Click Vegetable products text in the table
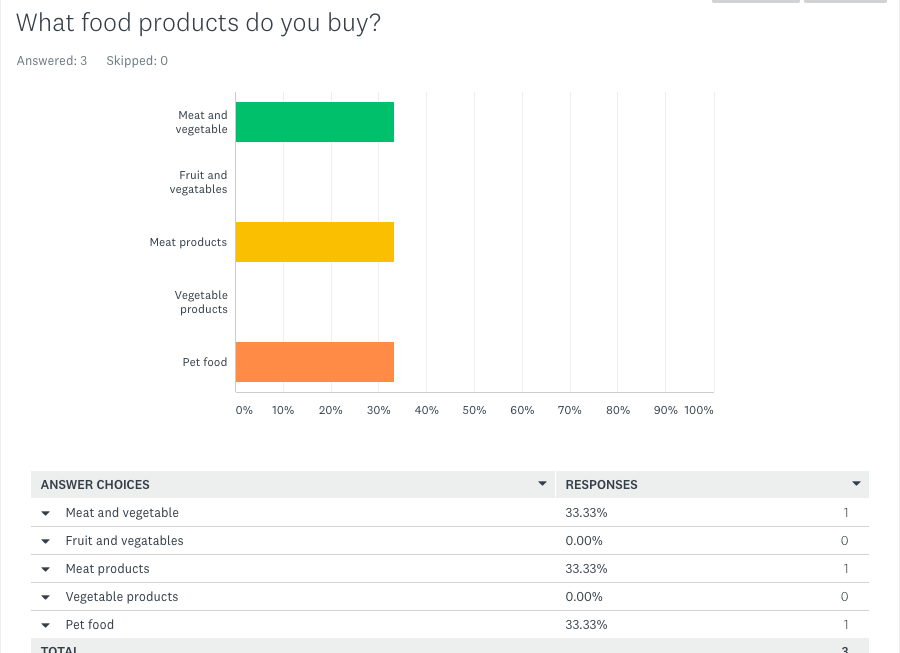Image resolution: width=900 pixels, height=653 pixels. (122, 597)
